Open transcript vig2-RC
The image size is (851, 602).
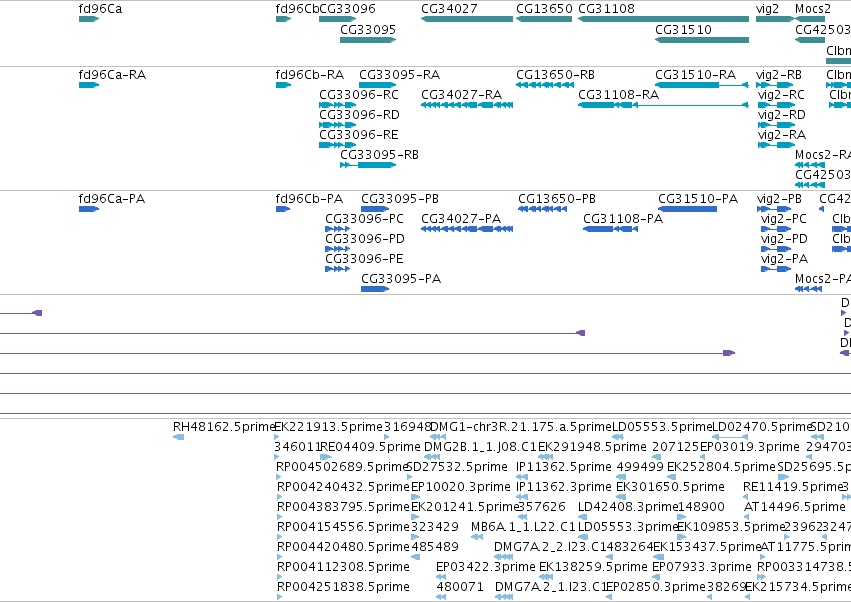coord(777,105)
